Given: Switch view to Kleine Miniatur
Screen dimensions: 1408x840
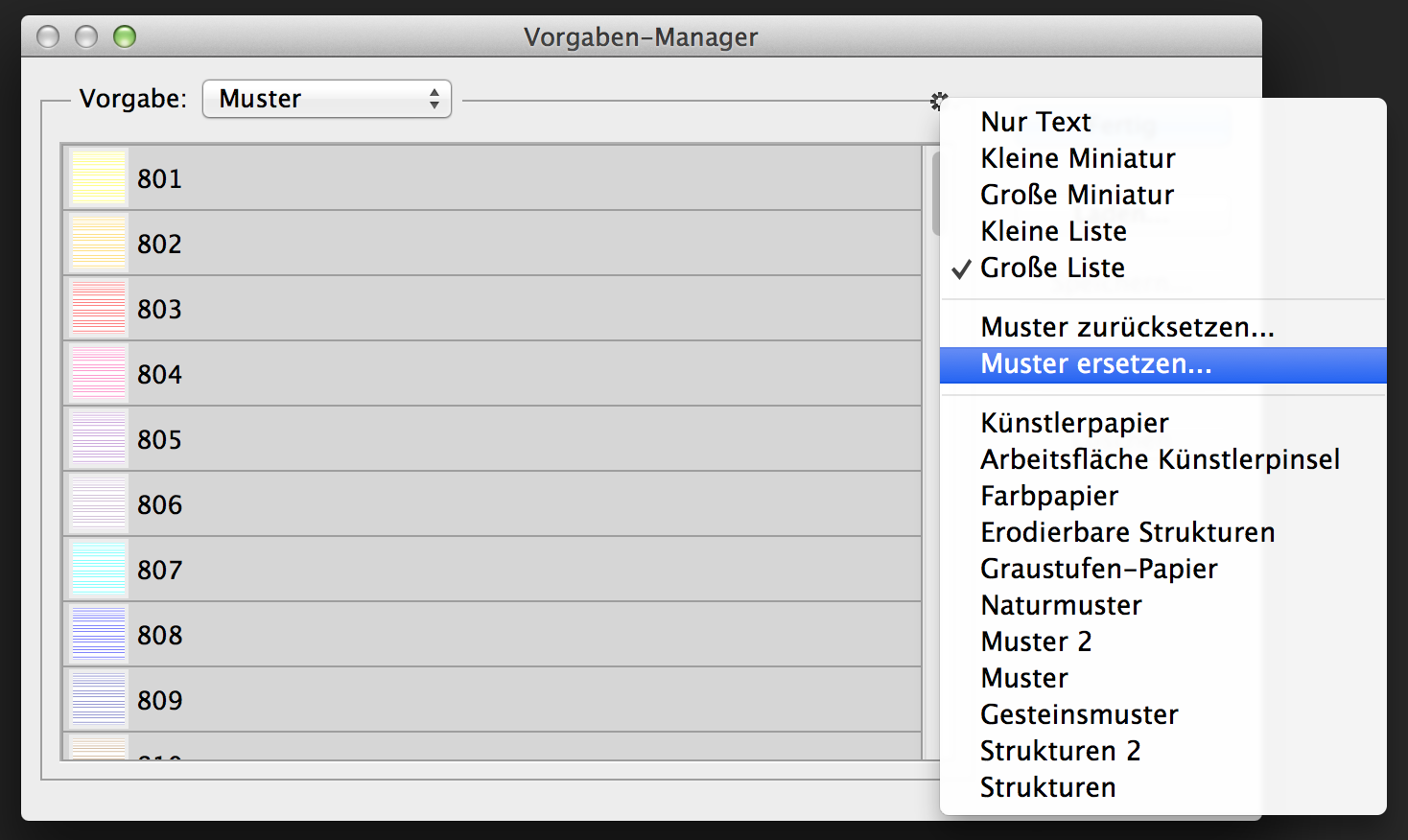Looking at the screenshot, I should [1077, 158].
